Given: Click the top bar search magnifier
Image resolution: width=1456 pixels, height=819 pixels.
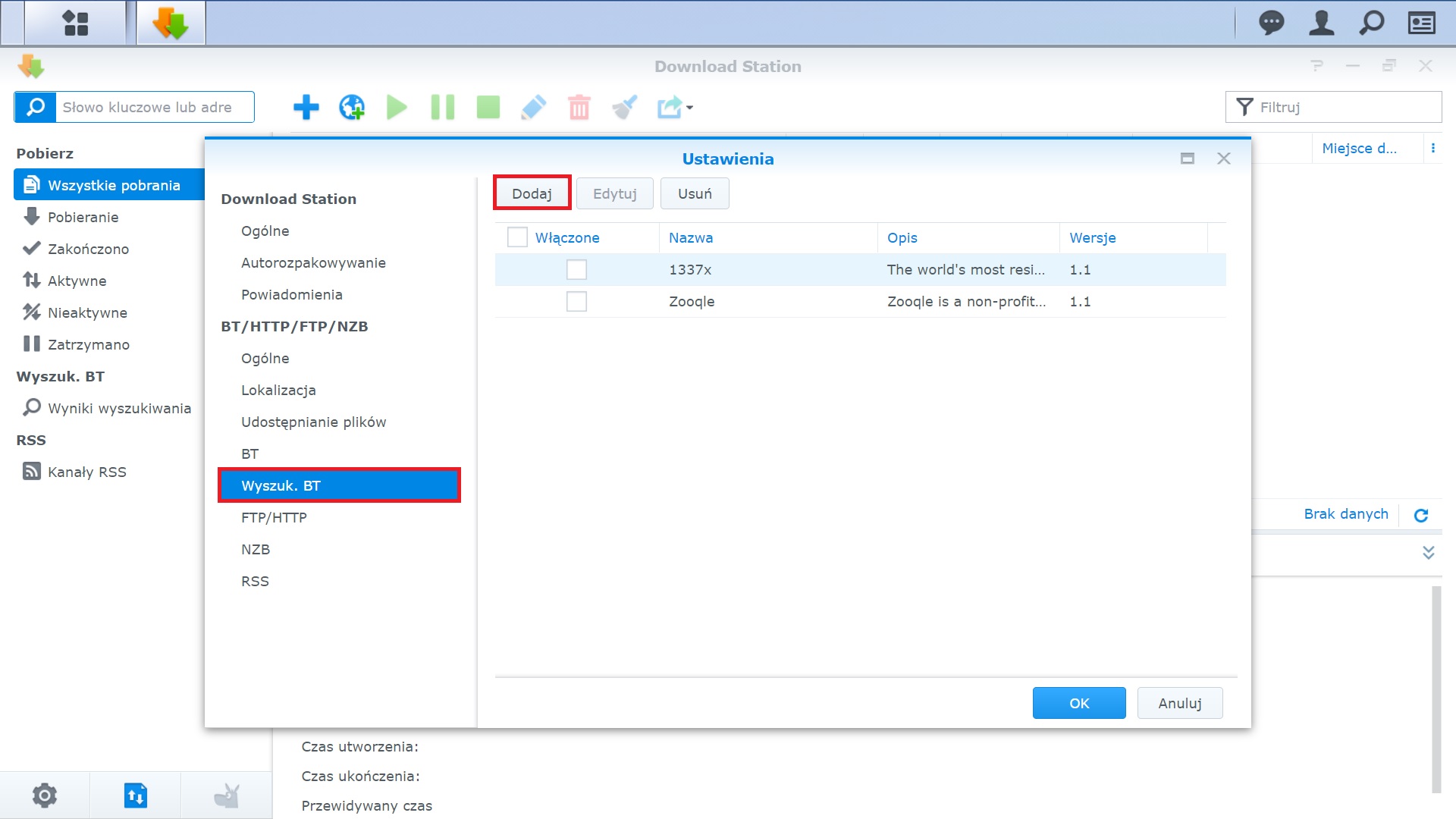Looking at the screenshot, I should pyautogui.click(x=1372, y=23).
